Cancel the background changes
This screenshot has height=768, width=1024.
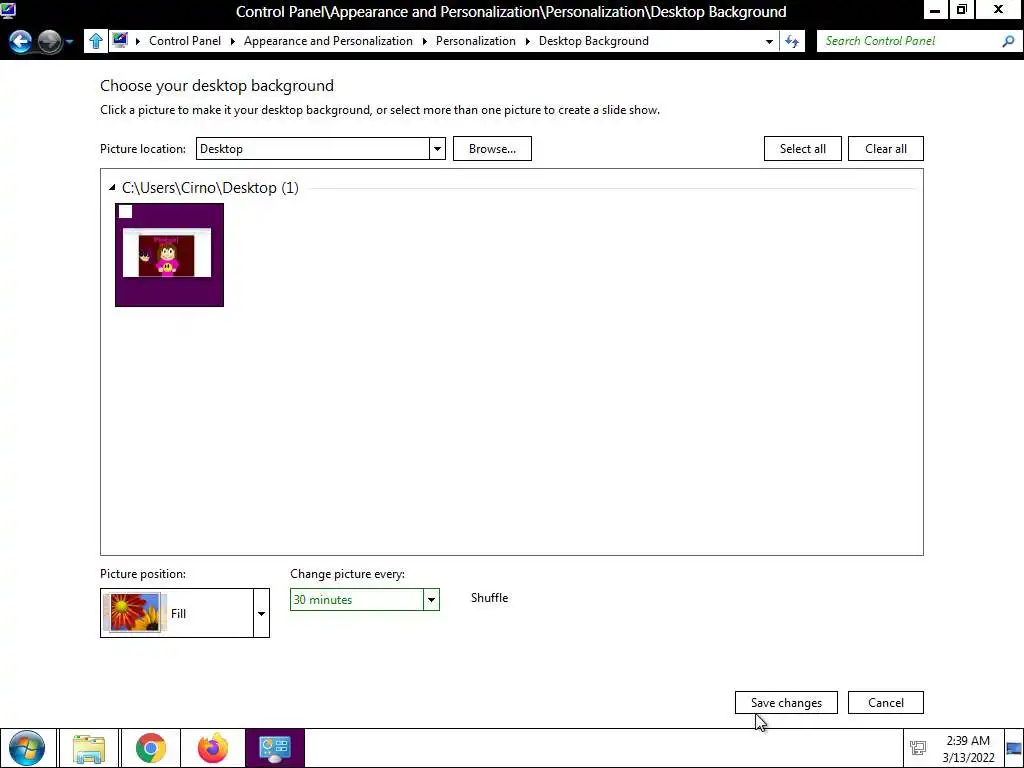tap(886, 703)
